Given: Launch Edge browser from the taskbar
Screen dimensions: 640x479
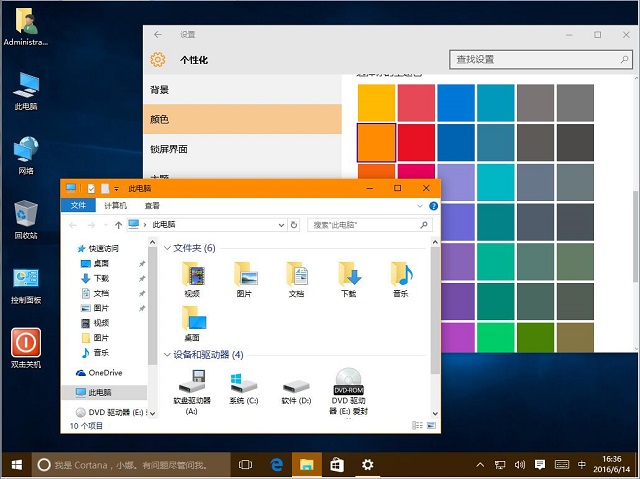Looking at the screenshot, I should point(277,465).
